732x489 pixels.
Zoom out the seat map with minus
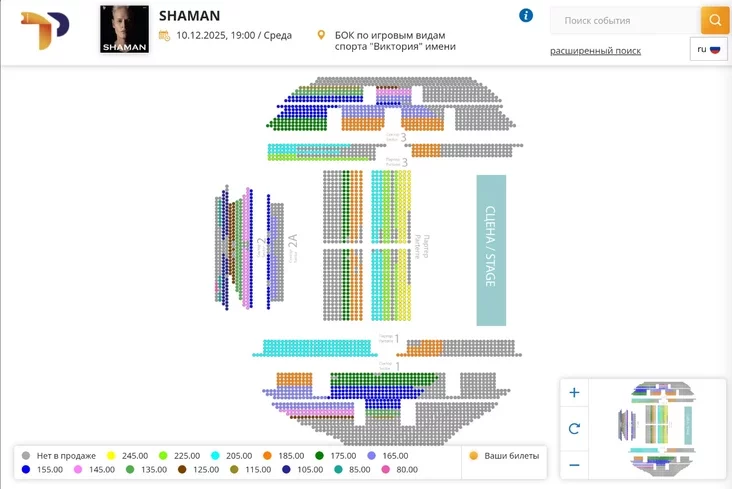(574, 464)
